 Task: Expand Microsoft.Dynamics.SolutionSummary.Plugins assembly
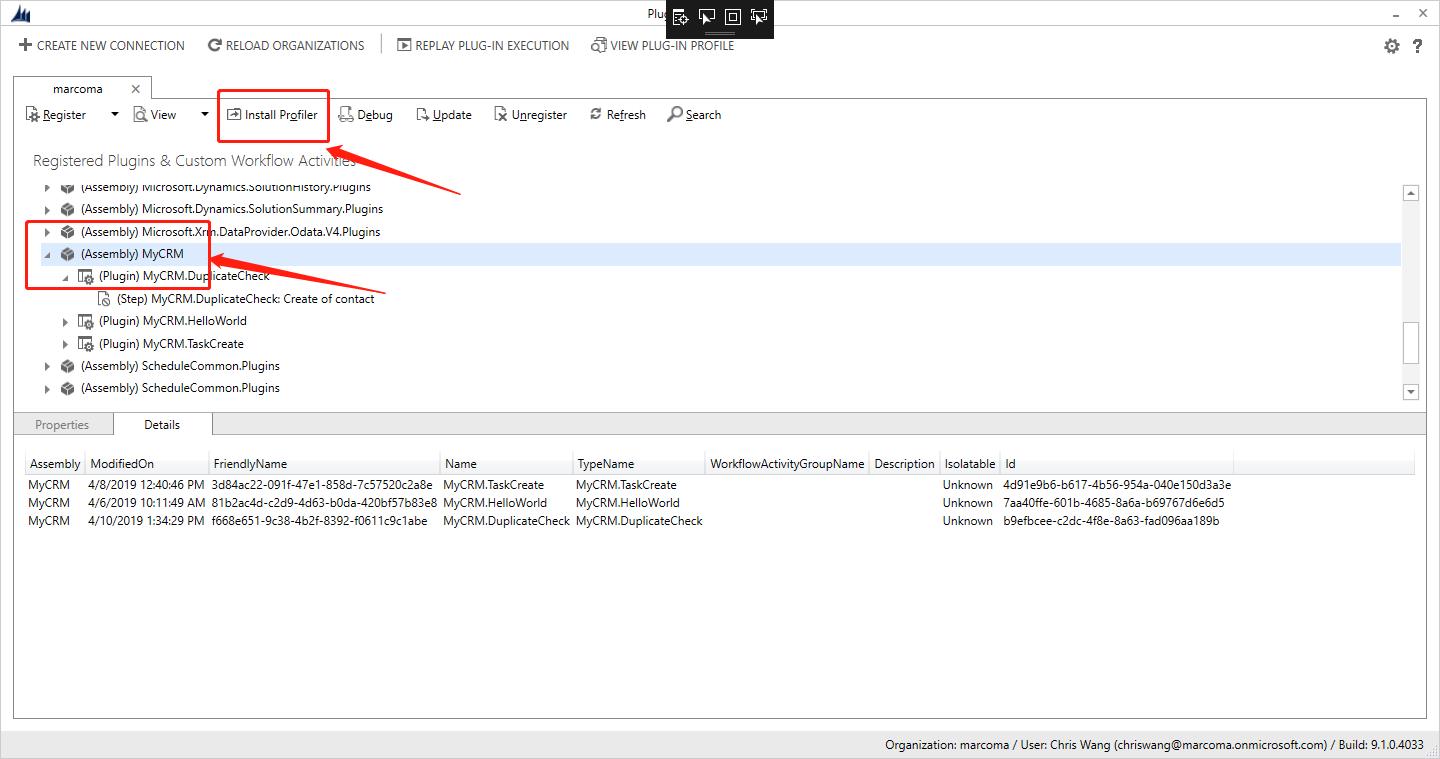click(47, 209)
